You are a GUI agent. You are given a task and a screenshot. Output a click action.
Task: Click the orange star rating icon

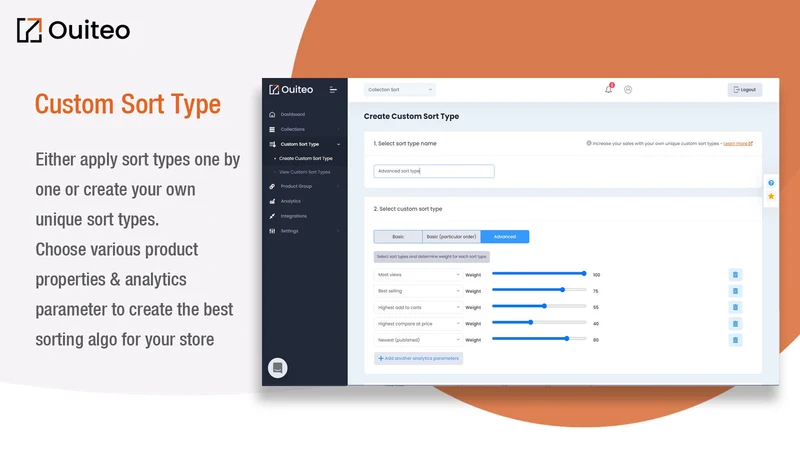771,196
